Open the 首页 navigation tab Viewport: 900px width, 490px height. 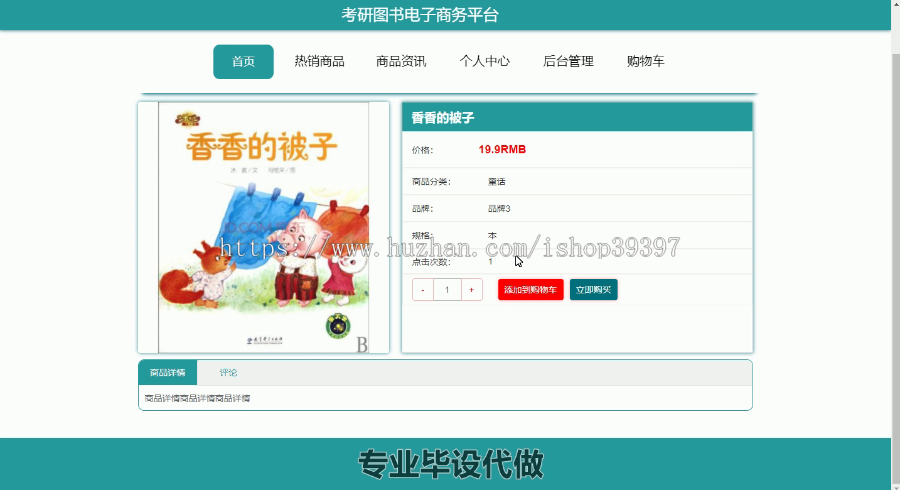coord(243,61)
